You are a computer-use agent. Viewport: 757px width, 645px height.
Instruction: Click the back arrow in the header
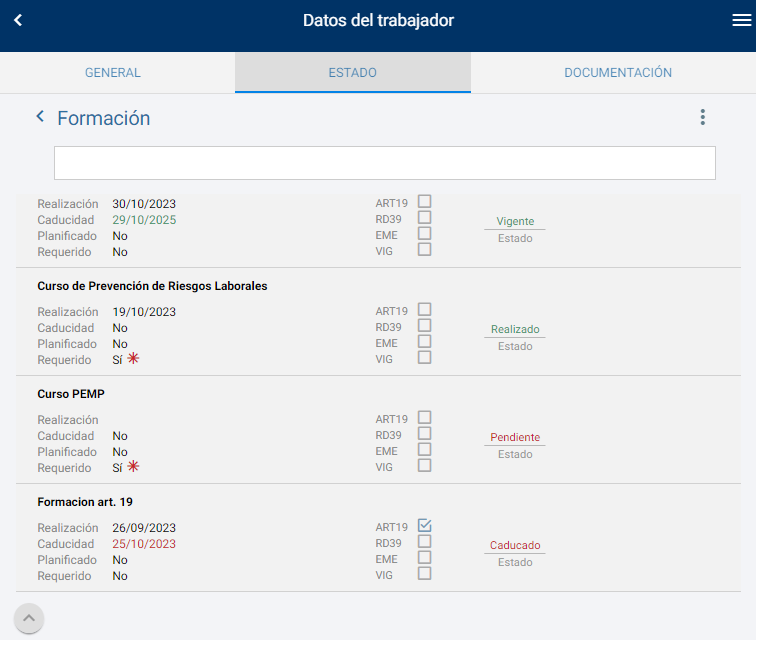point(18,20)
